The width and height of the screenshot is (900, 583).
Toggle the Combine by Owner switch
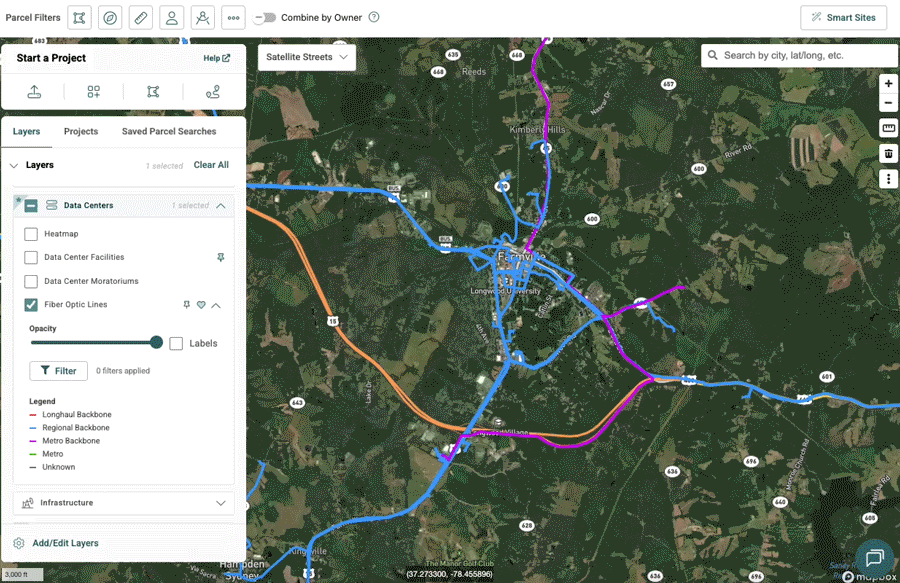pyautogui.click(x=265, y=18)
